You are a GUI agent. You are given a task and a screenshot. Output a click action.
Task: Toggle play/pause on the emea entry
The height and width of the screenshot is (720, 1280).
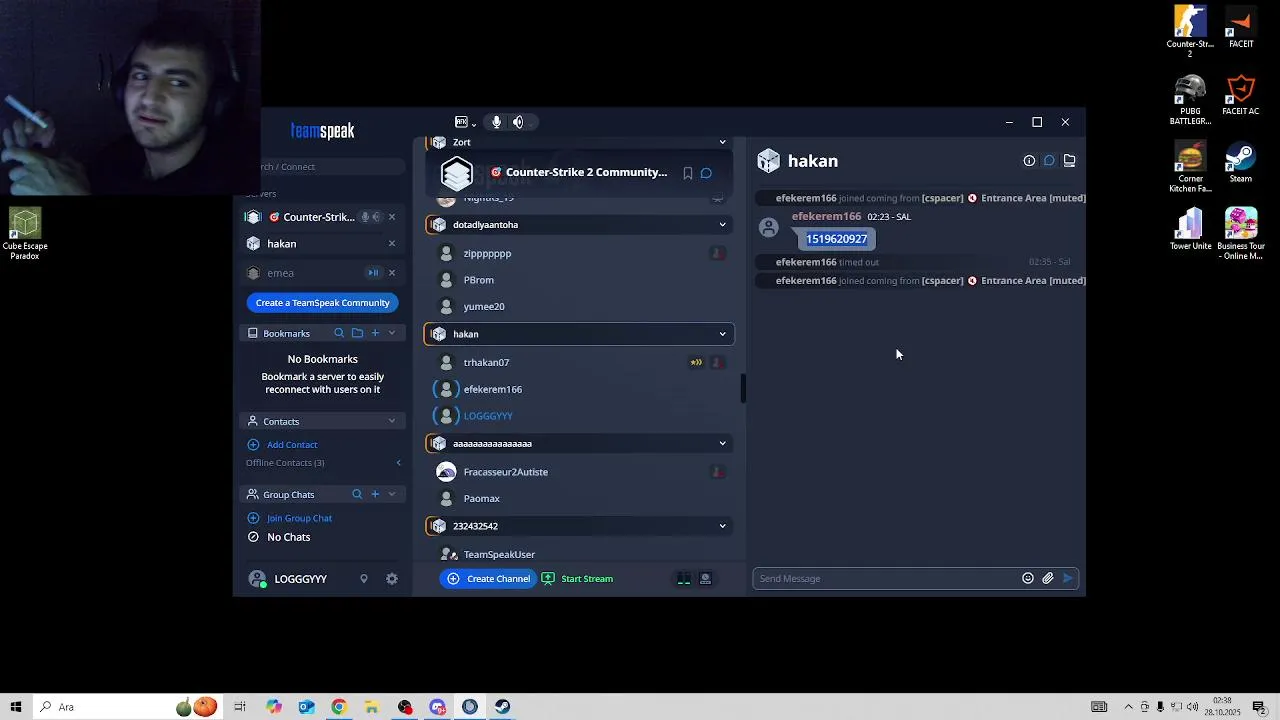[x=373, y=273]
